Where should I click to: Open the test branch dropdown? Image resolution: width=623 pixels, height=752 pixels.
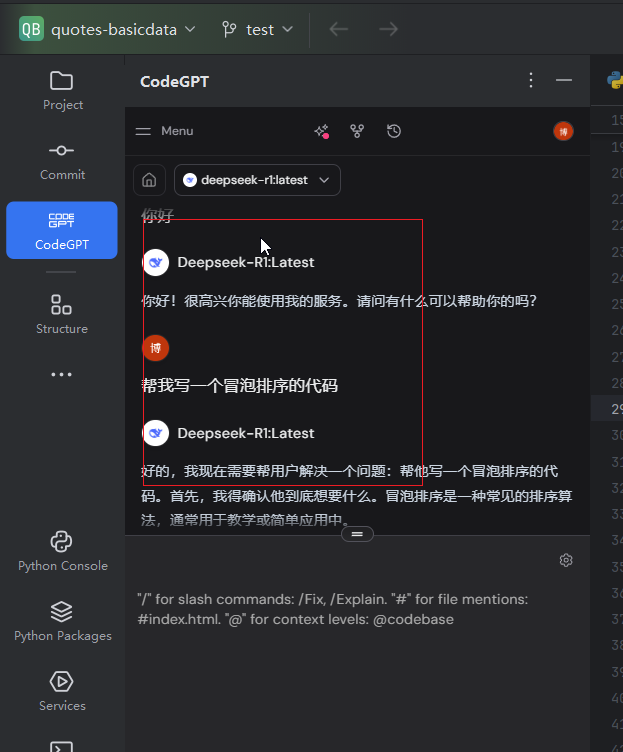(x=258, y=29)
